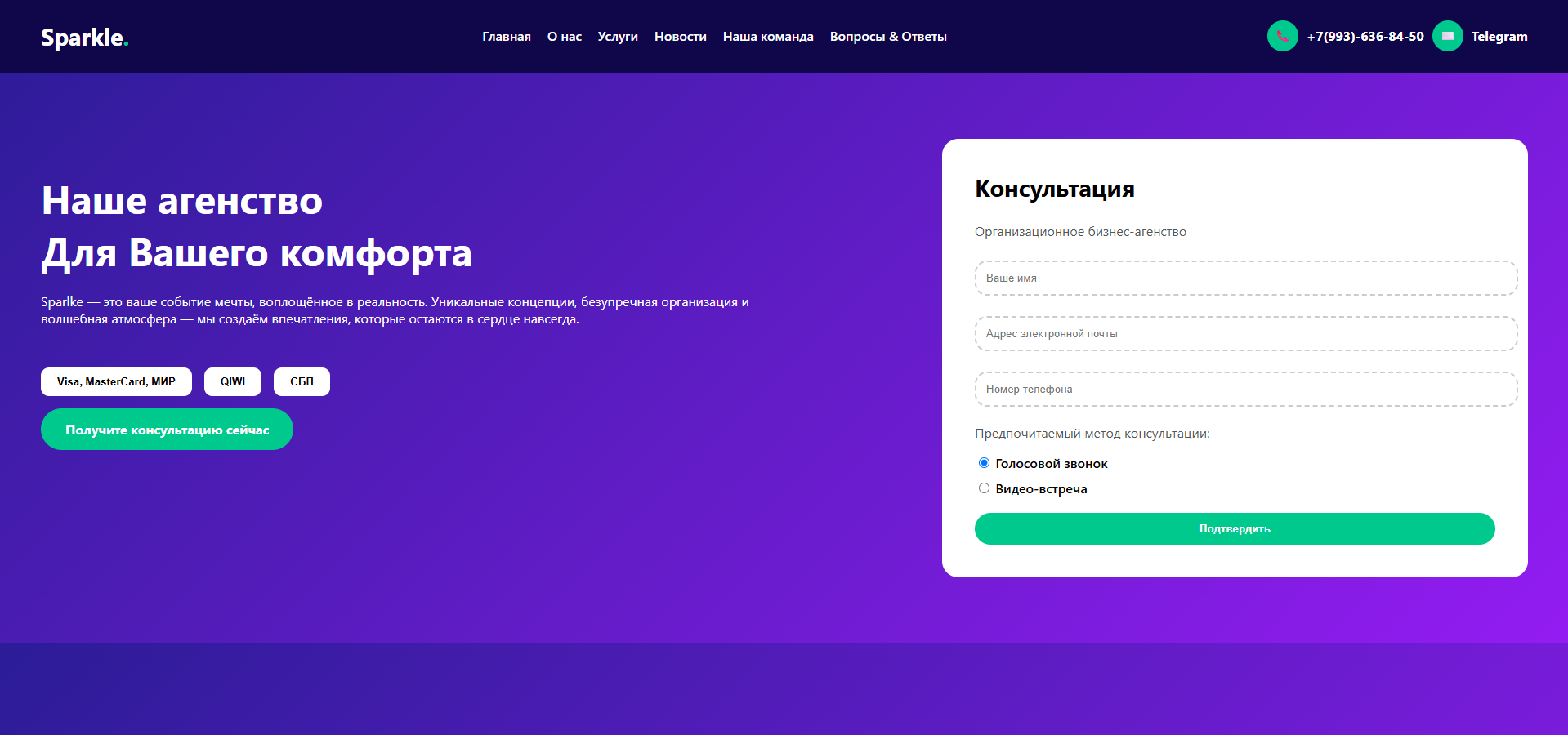This screenshot has width=1568, height=735.
Task: Focus the Номер телефона input field
Action: 1246,390
